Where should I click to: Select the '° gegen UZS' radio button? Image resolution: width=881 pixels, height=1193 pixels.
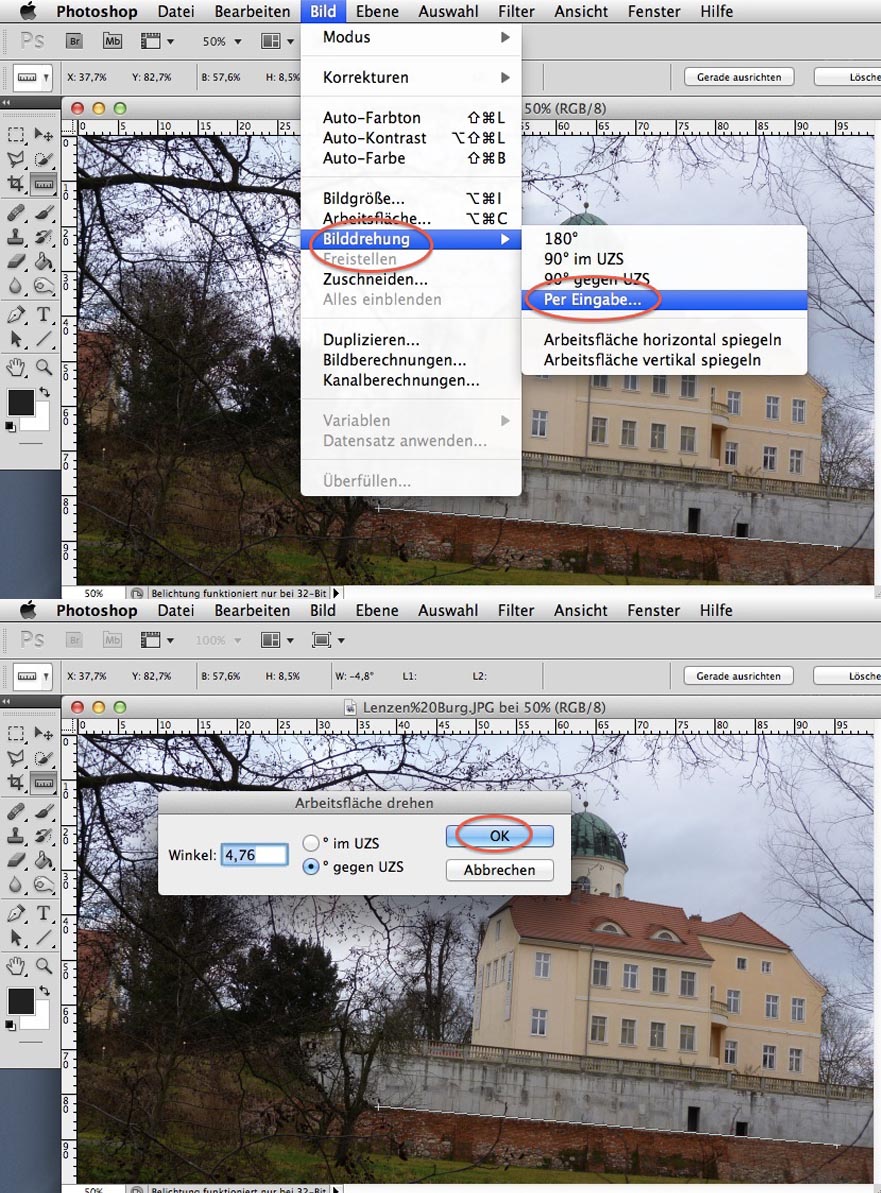tap(312, 866)
